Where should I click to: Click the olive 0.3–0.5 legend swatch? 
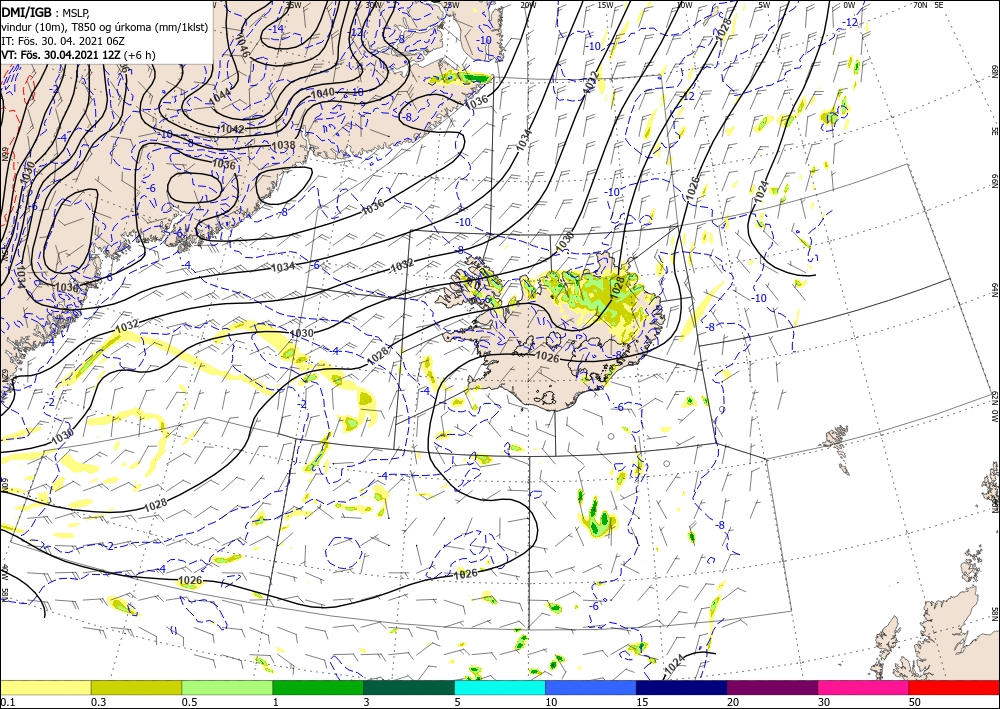point(136,687)
